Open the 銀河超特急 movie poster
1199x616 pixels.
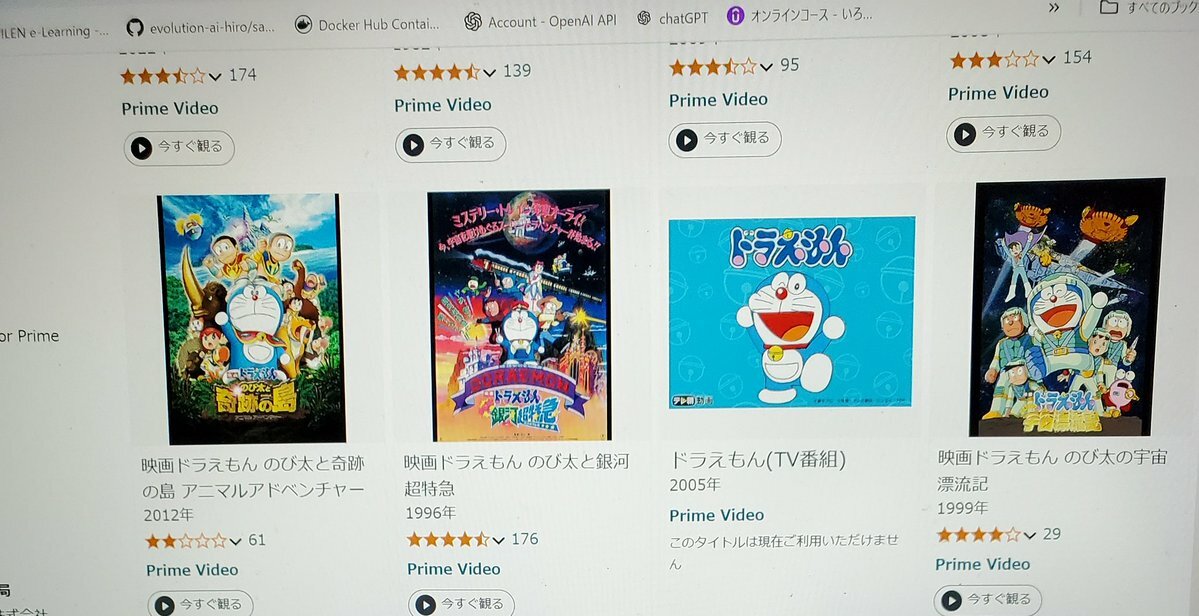pos(520,315)
